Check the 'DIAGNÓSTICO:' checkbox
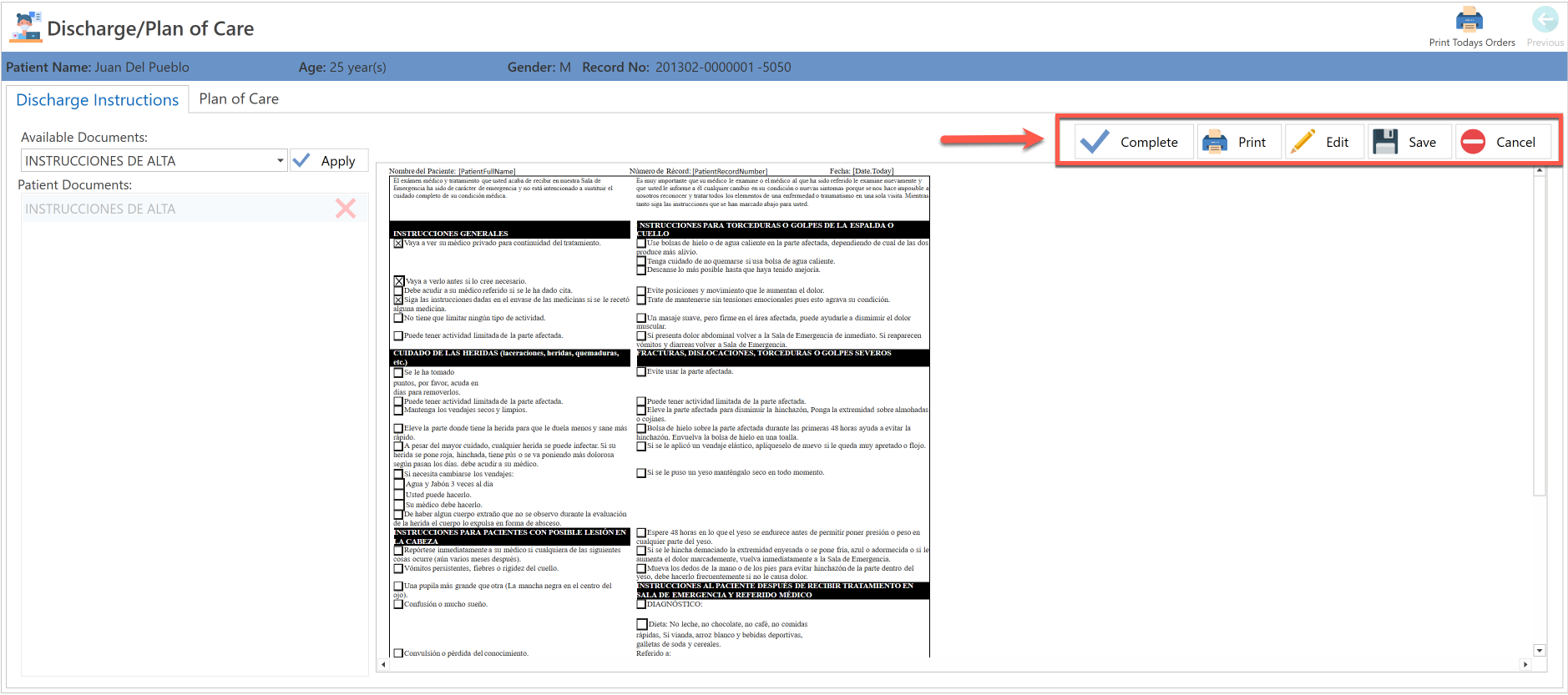The image size is (1568, 695). point(641,604)
